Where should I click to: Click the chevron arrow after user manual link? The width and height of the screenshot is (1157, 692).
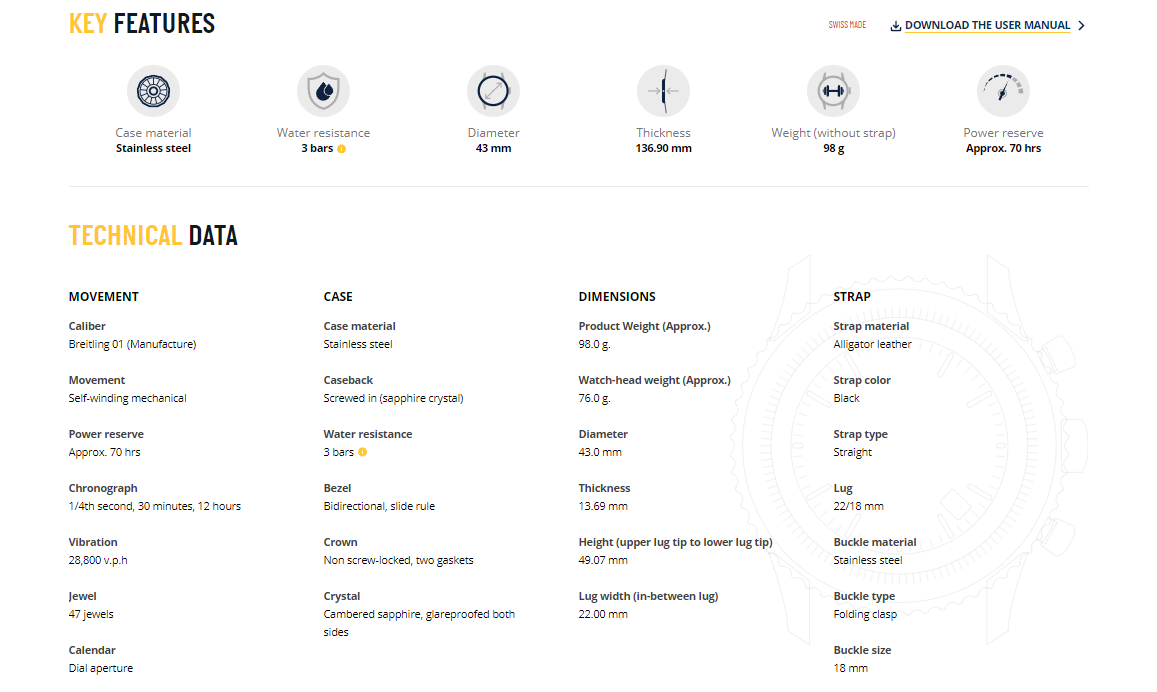1082,26
